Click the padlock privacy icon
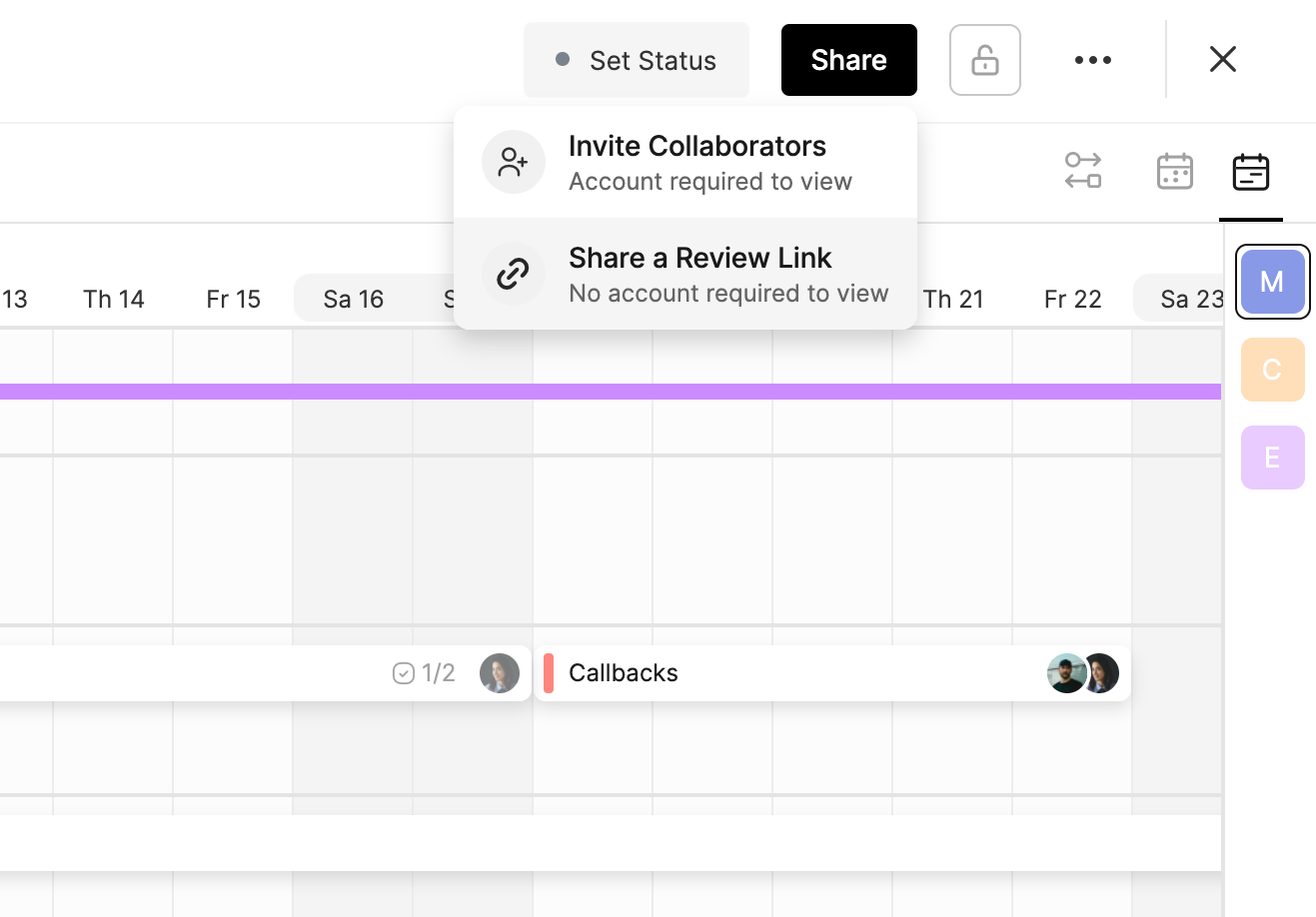1316x917 pixels. (984, 60)
